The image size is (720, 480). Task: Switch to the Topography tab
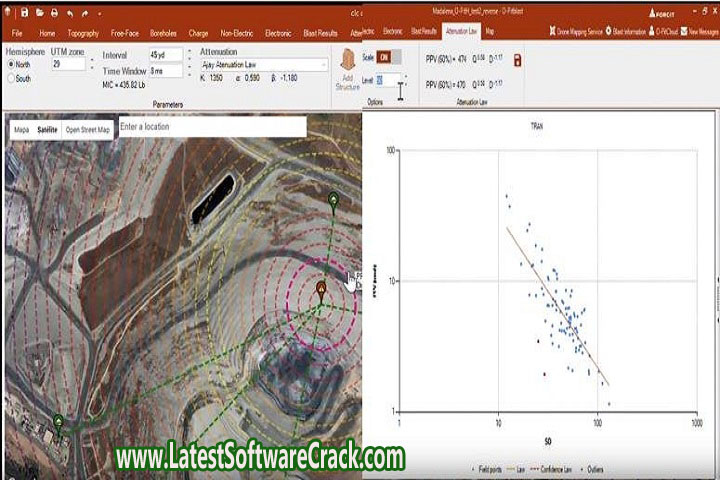pos(83,33)
